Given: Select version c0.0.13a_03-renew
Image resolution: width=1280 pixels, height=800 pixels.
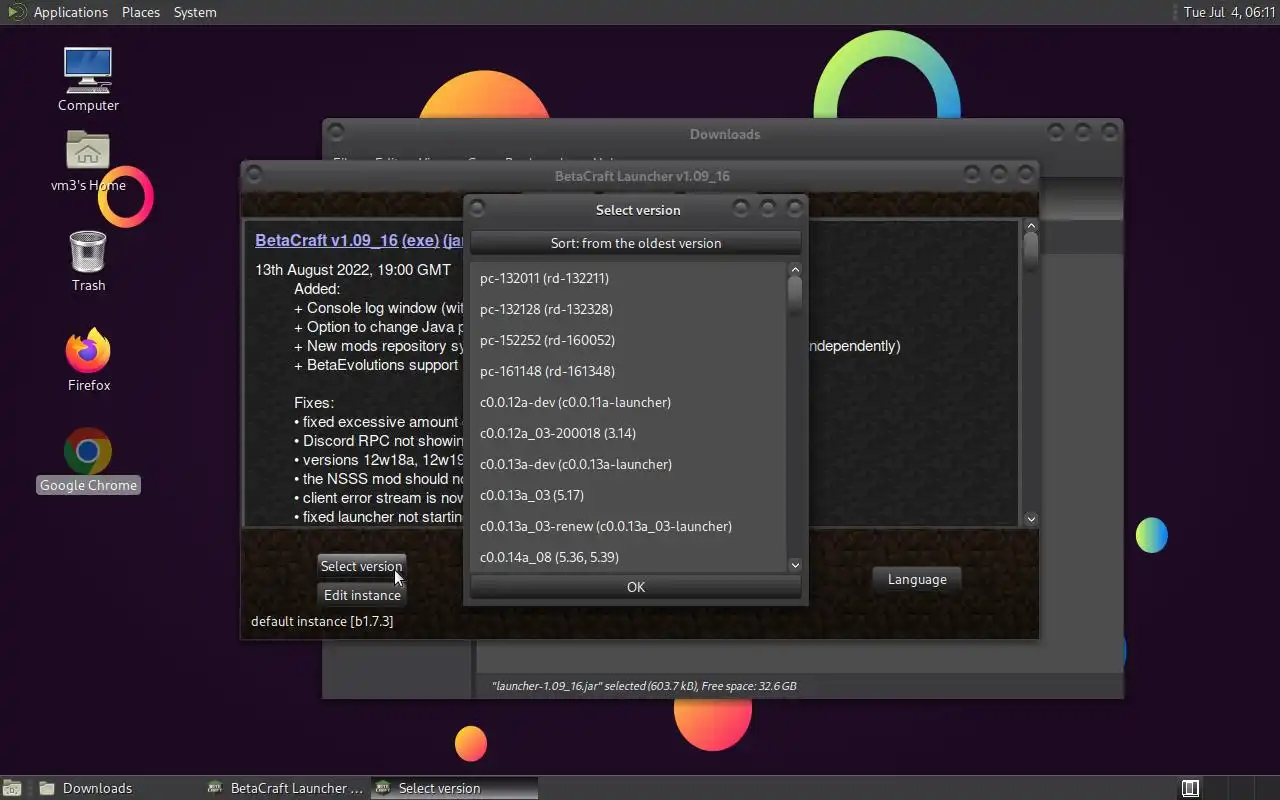Looking at the screenshot, I should [628, 526].
